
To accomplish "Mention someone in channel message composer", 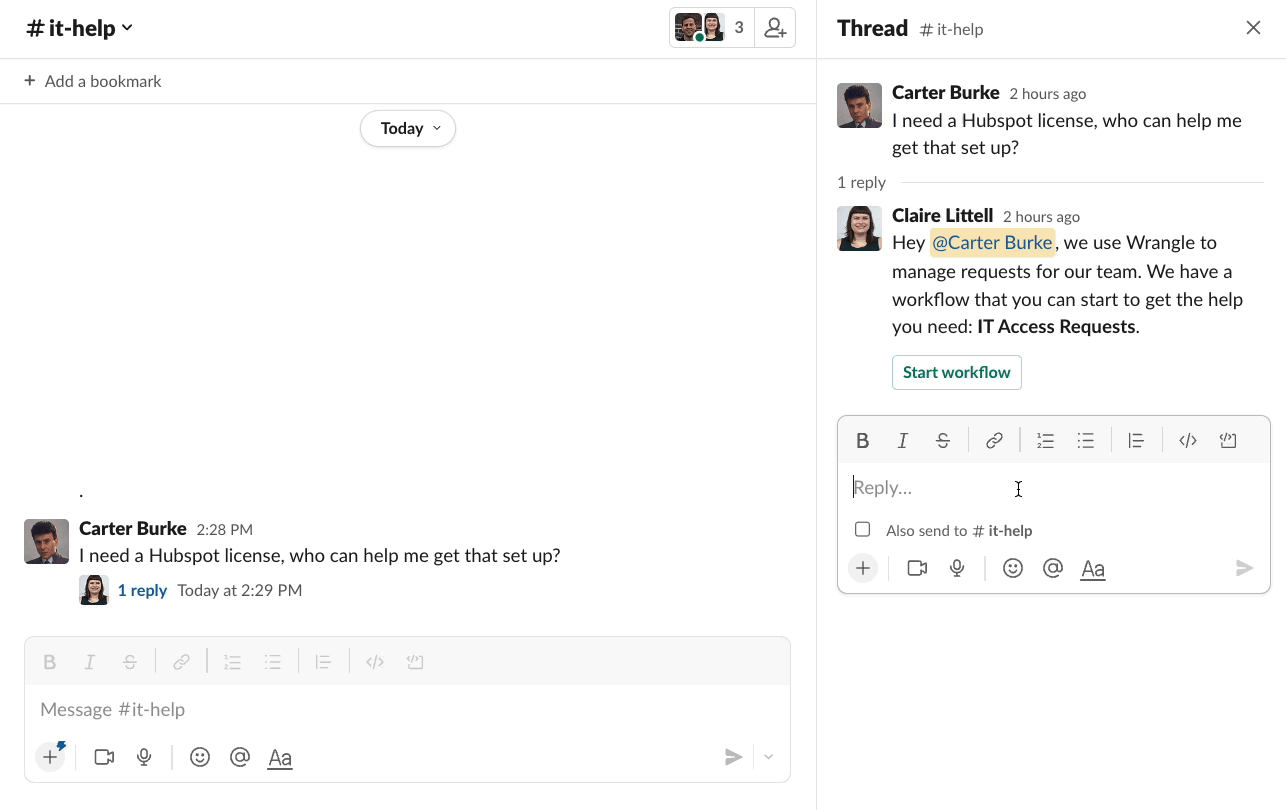I will click(240, 758).
